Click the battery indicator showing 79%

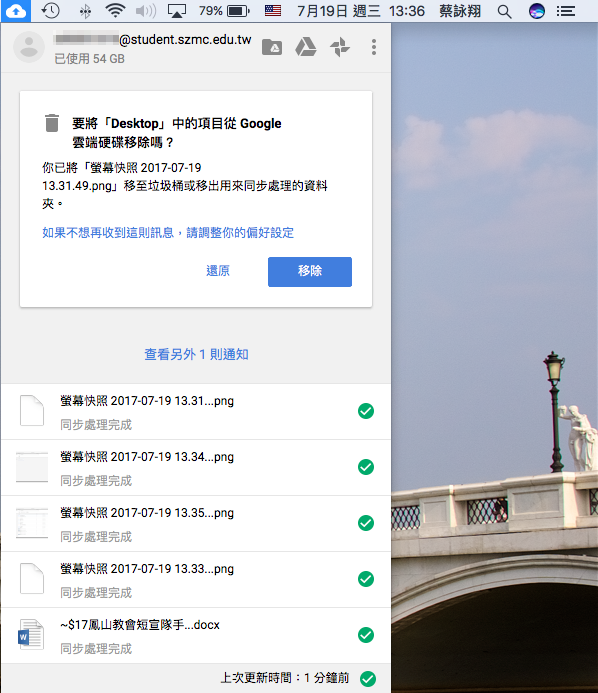(x=224, y=11)
